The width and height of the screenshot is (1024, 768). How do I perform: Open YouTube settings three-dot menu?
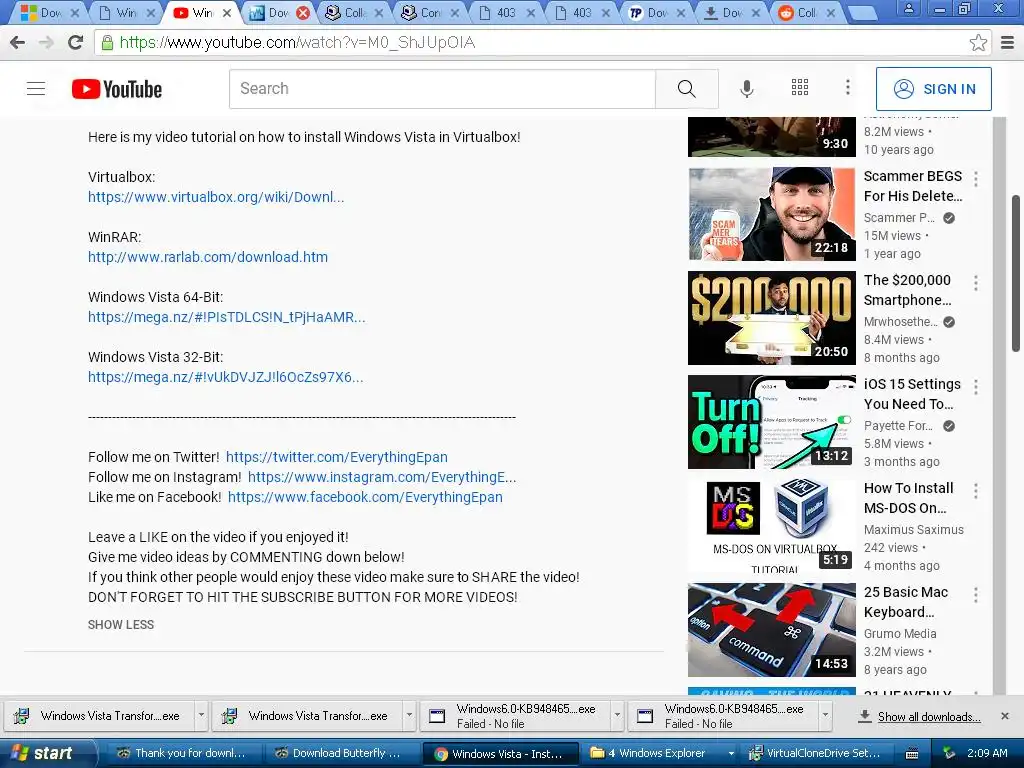coord(848,88)
